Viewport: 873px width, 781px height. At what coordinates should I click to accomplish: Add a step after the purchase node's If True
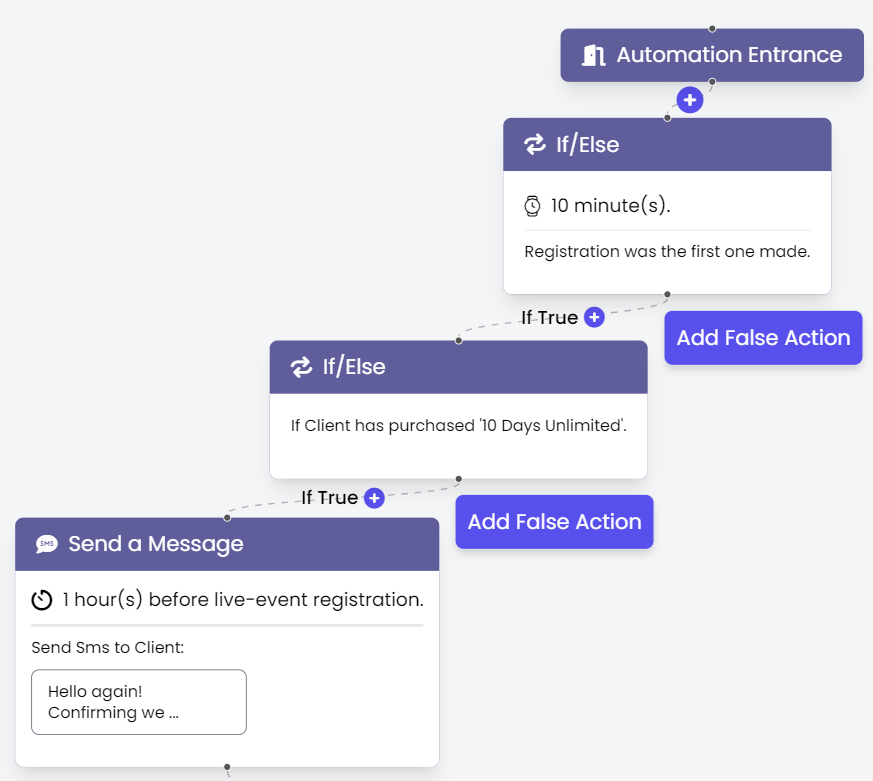pyautogui.click(x=374, y=497)
